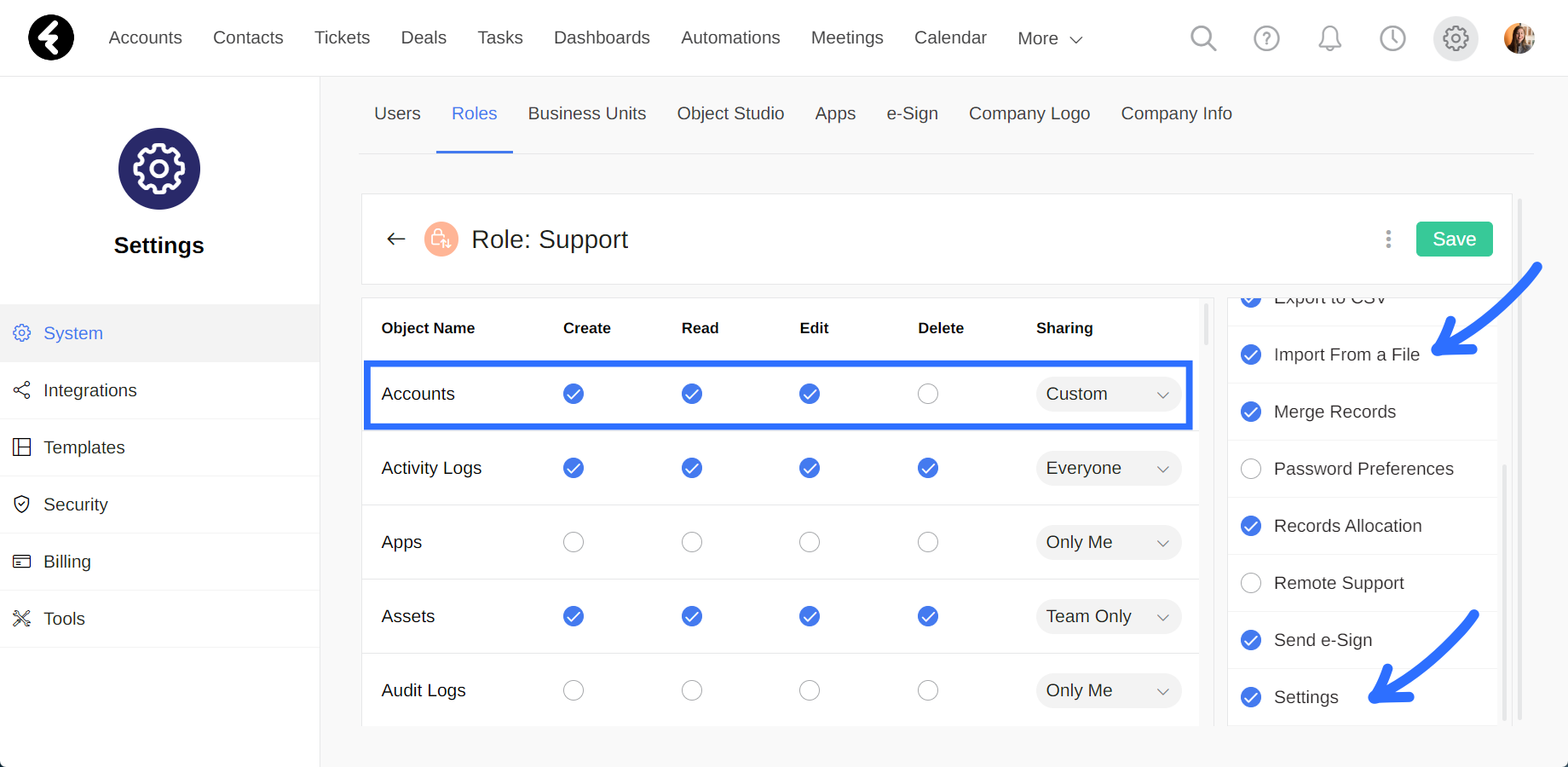Image resolution: width=1568 pixels, height=767 pixels.
Task: Expand the More menu in top navigation
Action: (x=1050, y=38)
